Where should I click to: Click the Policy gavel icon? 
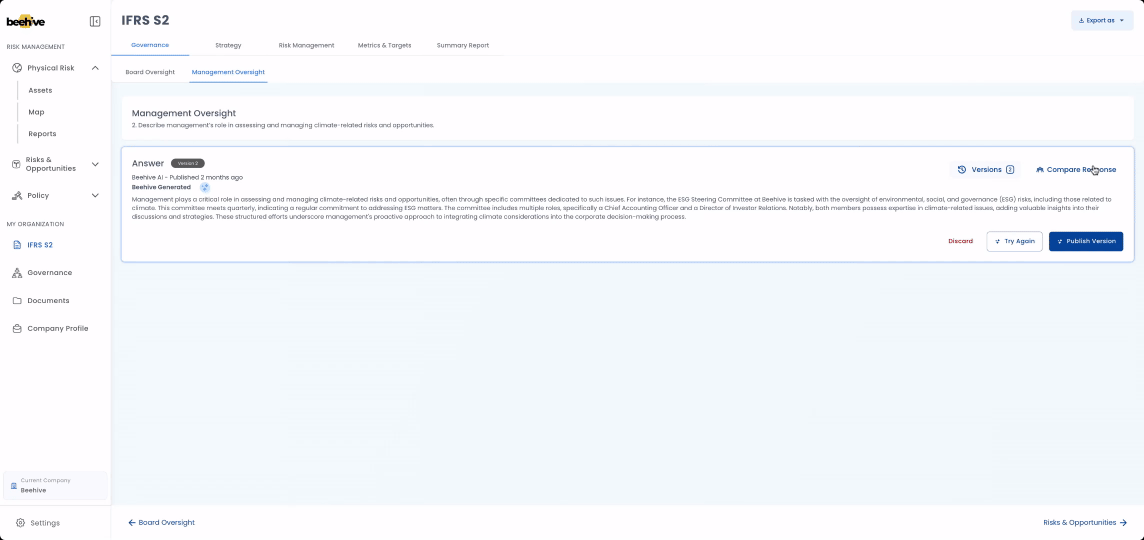coord(17,196)
